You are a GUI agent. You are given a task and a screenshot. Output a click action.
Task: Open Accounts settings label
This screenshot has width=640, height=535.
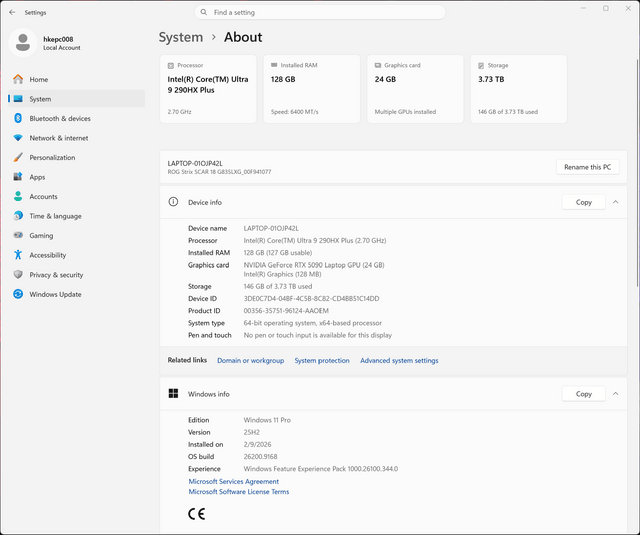(43, 196)
